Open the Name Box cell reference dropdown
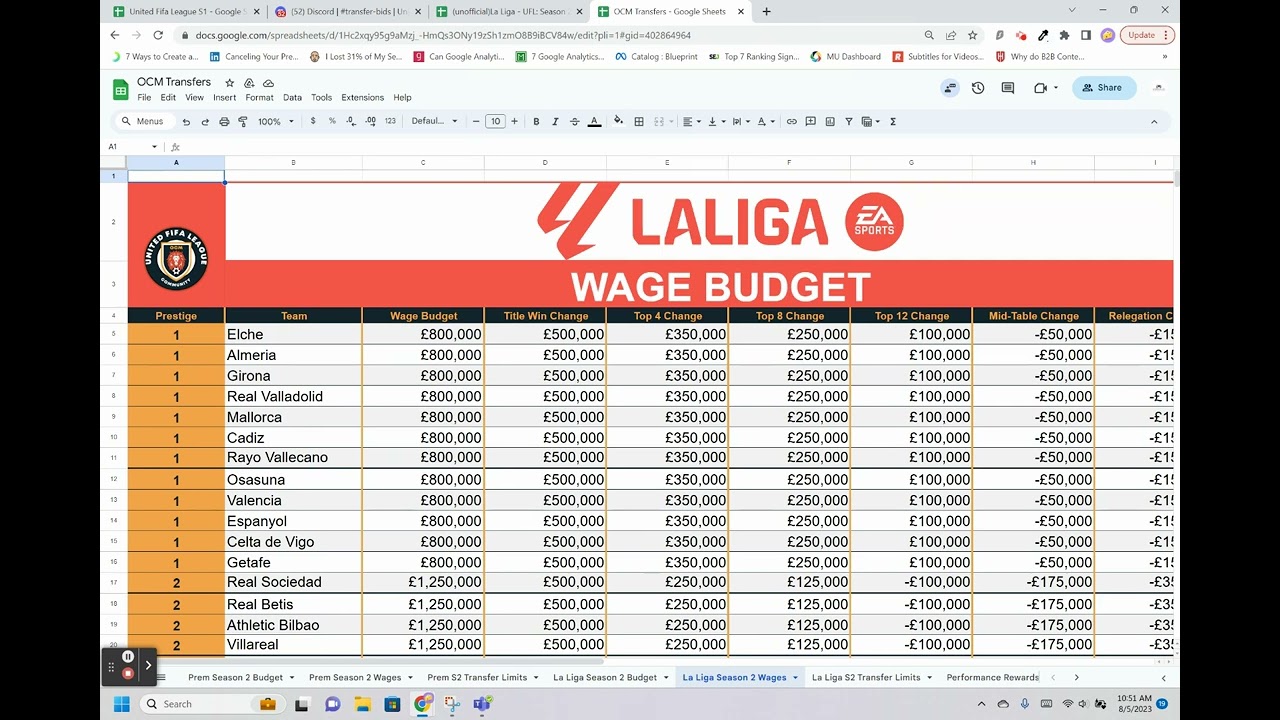This screenshot has height=720, width=1280. [x=154, y=147]
